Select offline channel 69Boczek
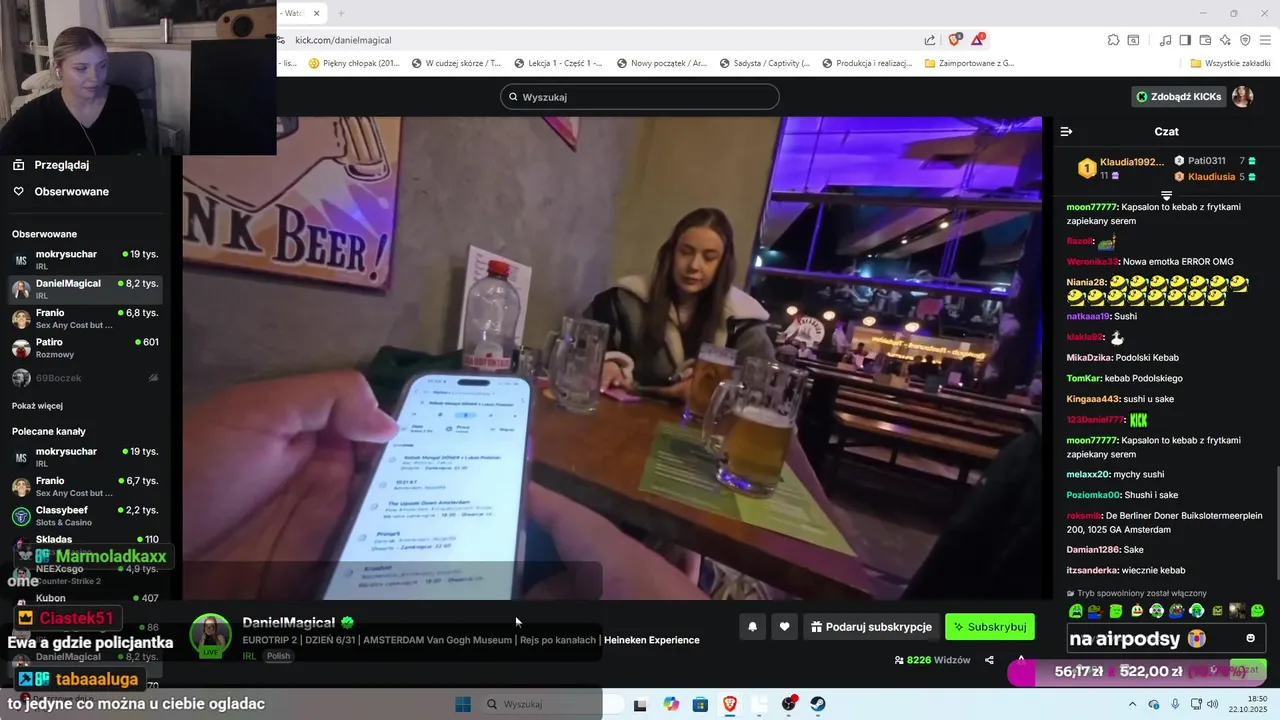Screen dimensions: 1280x720 [x=86, y=378]
